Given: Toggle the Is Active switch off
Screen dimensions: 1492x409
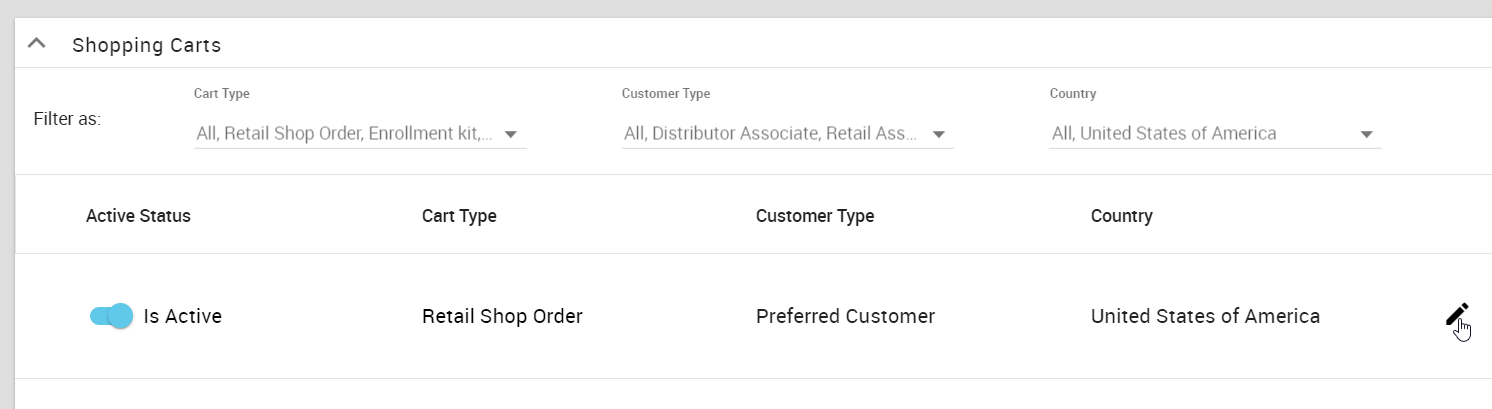Looking at the screenshot, I should [x=111, y=316].
